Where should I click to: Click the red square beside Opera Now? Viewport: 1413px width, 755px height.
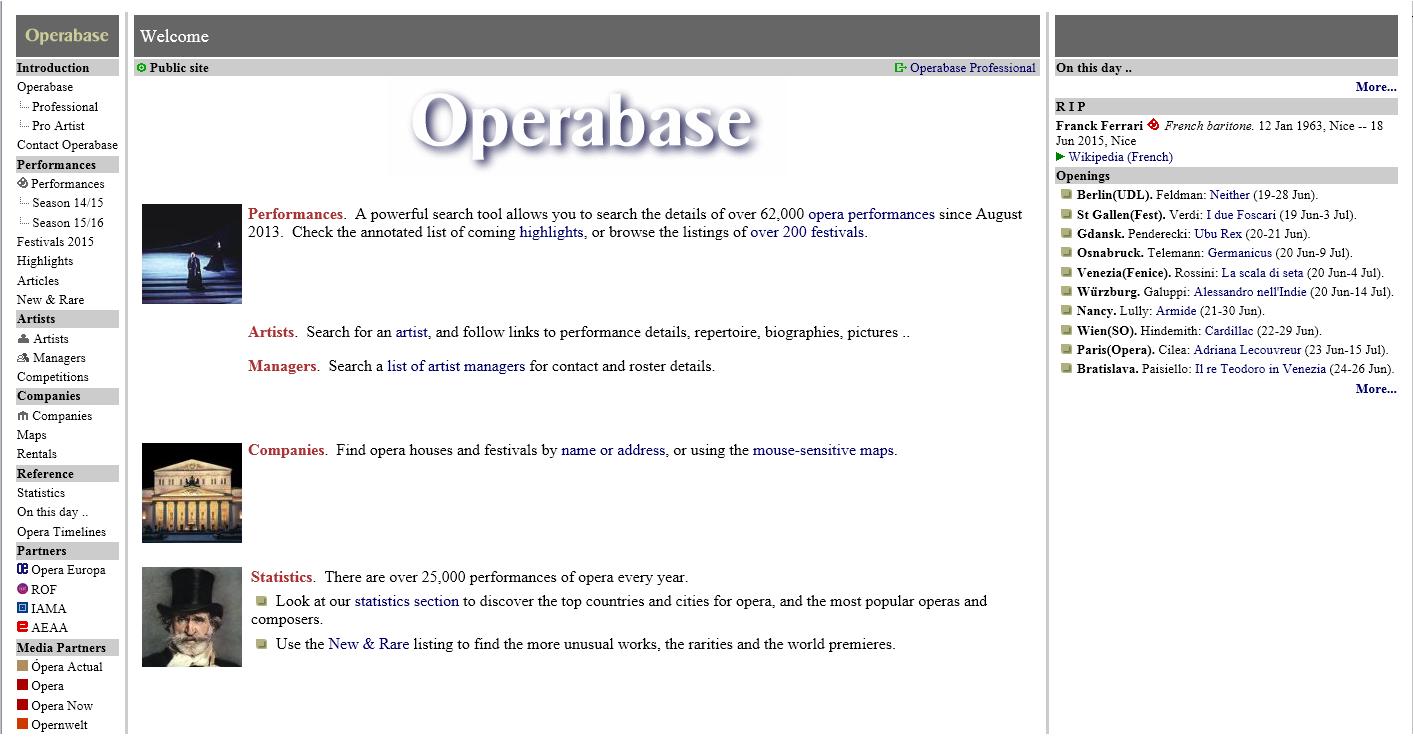[23, 705]
